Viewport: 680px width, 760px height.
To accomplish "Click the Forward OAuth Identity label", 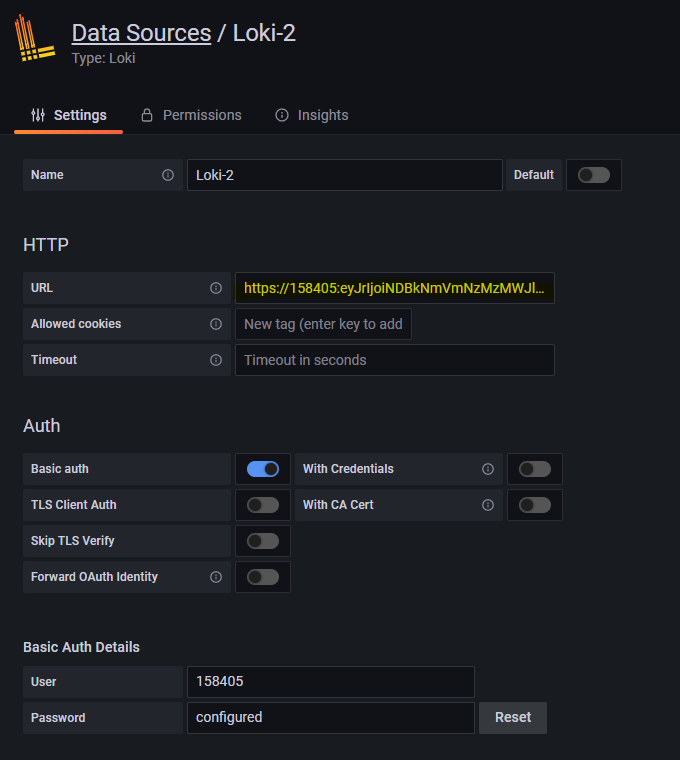I will click(x=95, y=577).
